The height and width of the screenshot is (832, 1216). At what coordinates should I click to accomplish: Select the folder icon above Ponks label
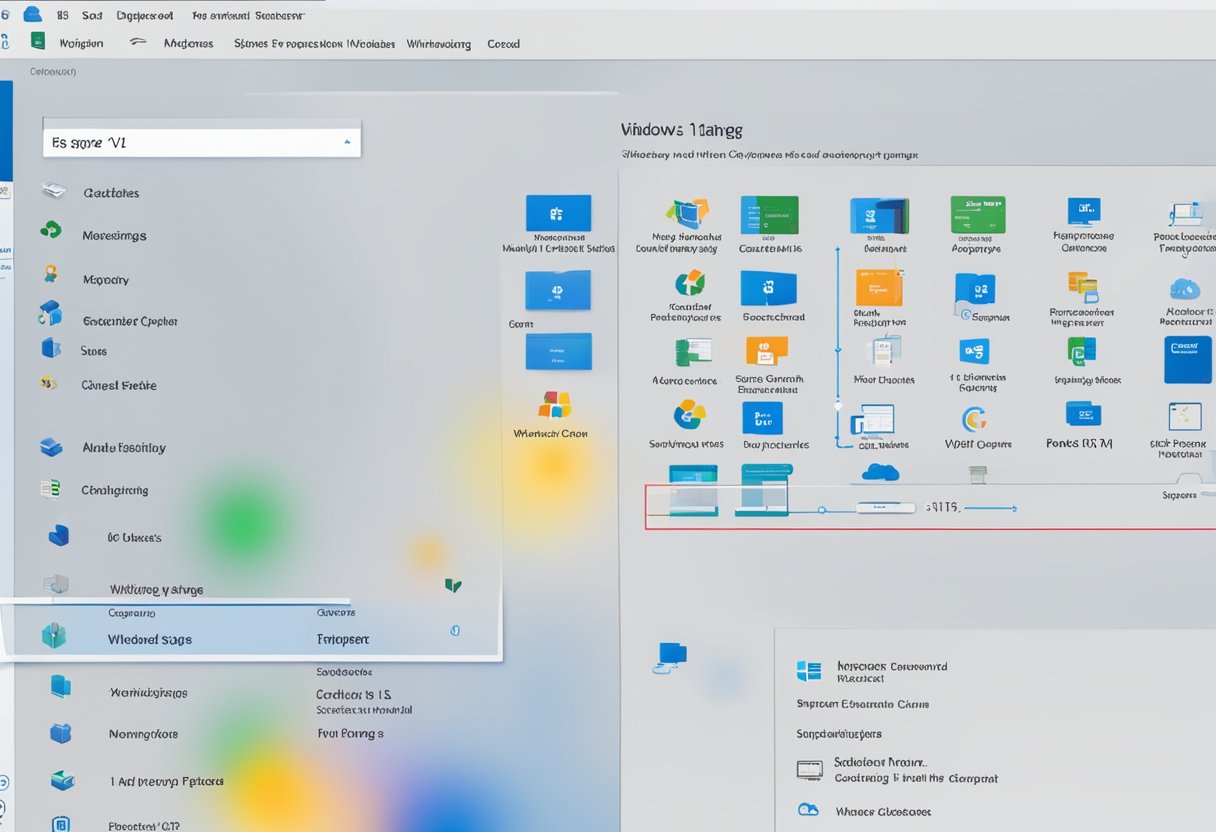point(1083,414)
